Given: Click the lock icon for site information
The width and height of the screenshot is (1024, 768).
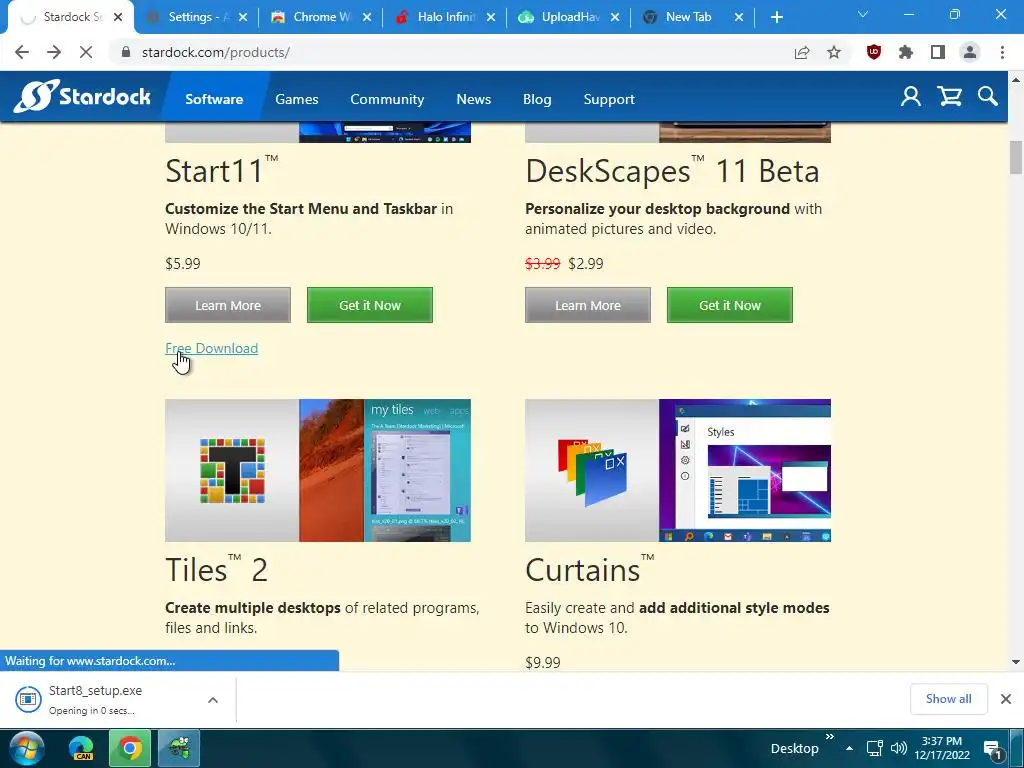Looking at the screenshot, I should coord(126,52).
